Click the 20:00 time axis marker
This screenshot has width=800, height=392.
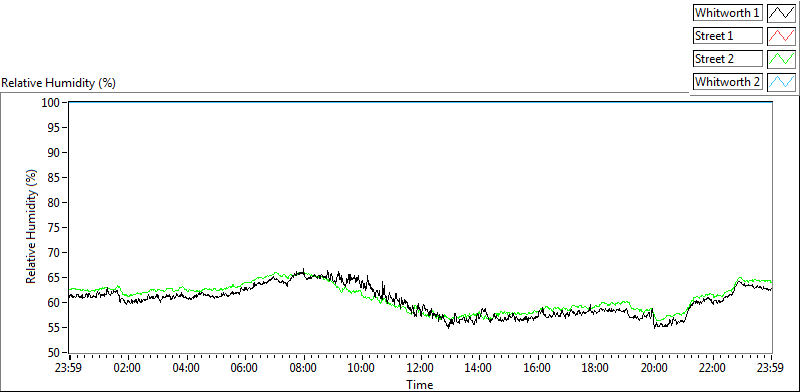click(x=655, y=368)
